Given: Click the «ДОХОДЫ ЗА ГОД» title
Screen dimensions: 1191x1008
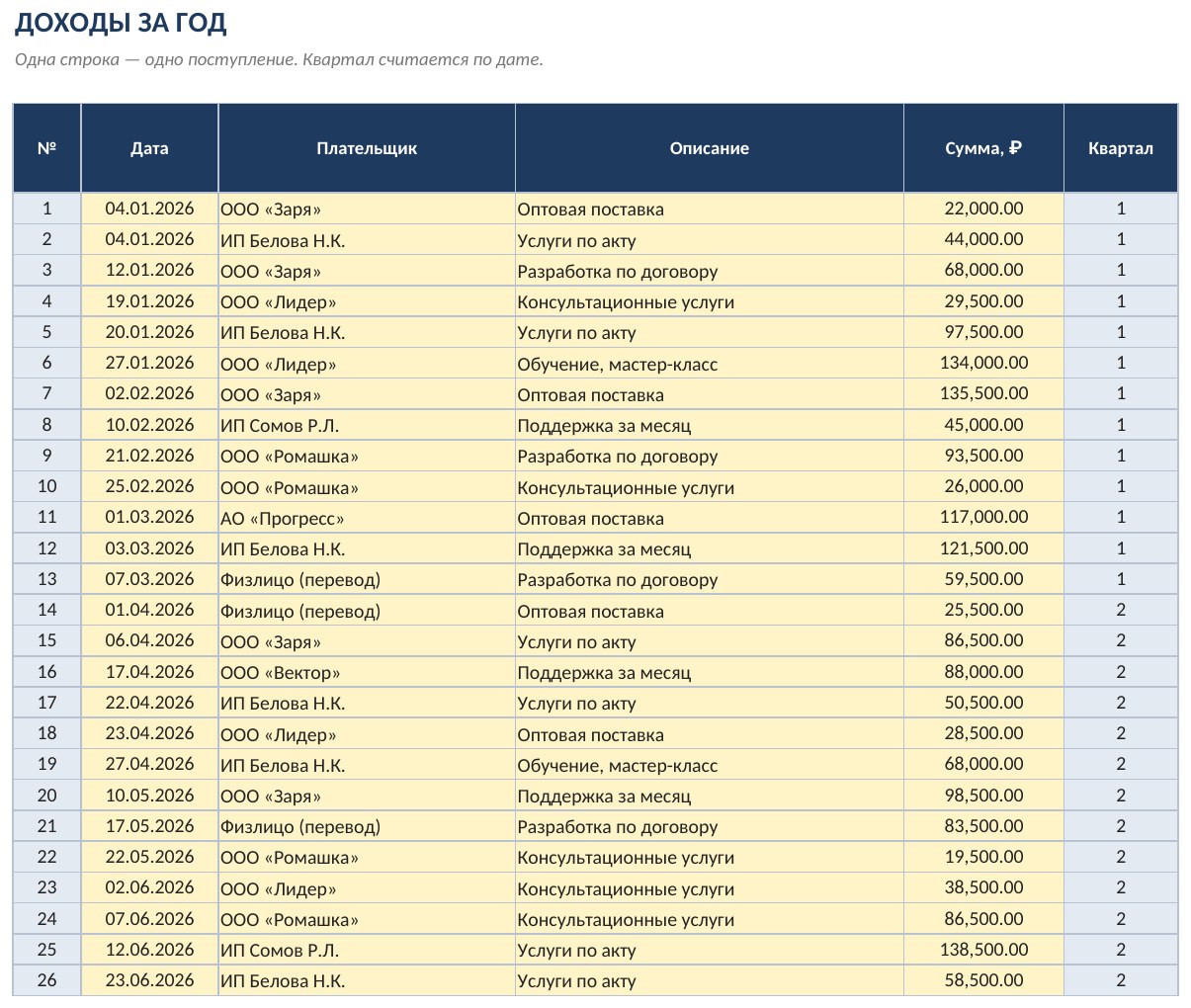Looking at the screenshot, I should (121, 22).
